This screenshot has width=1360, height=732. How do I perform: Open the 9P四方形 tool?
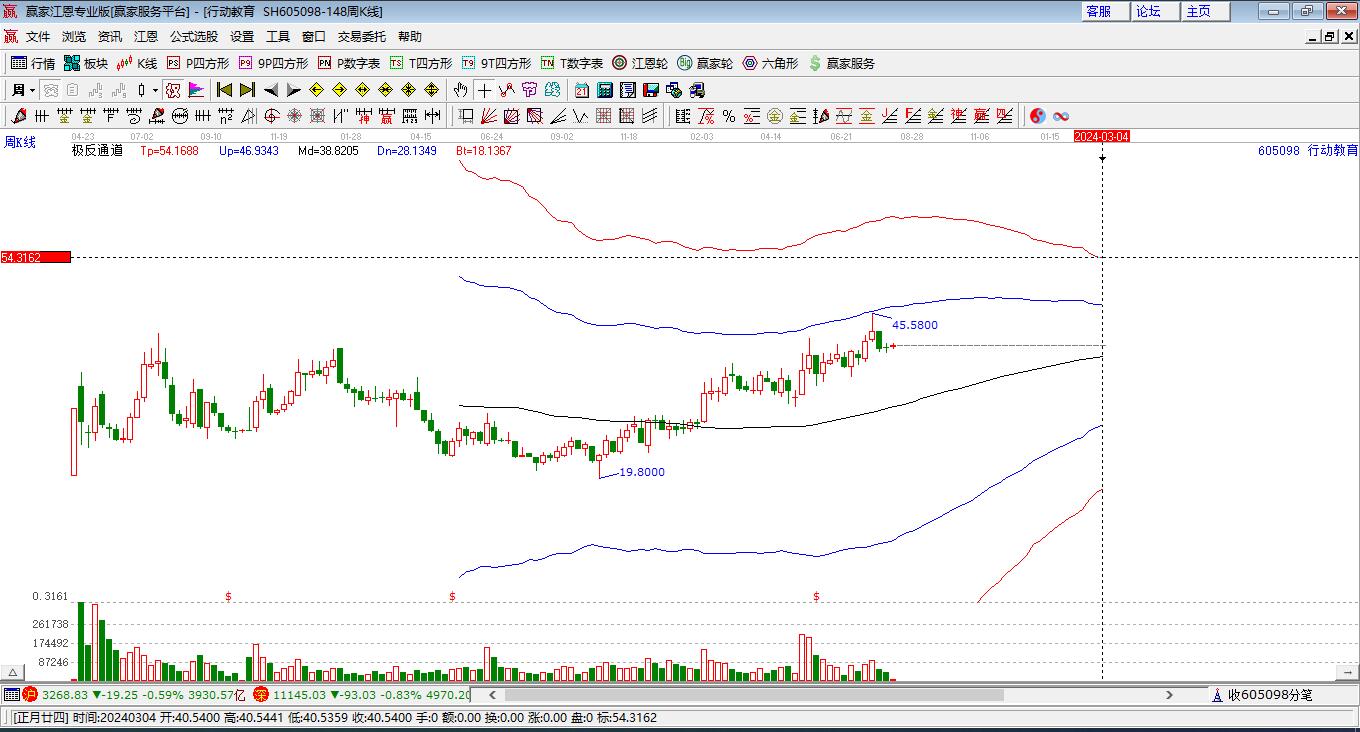click(x=273, y=63)
